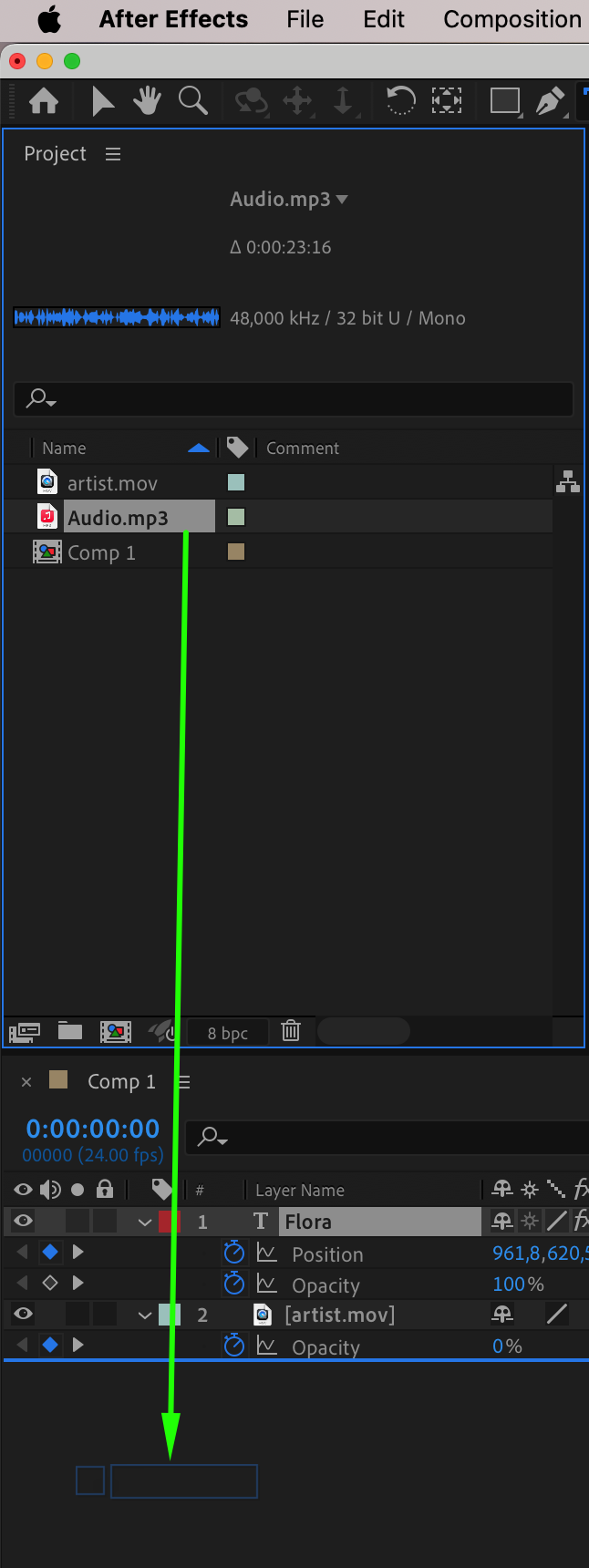Open the Audio.mp3 dropdown arrow
The height and width of the screenshot is (1568, 589).
(x=343, y=199)
